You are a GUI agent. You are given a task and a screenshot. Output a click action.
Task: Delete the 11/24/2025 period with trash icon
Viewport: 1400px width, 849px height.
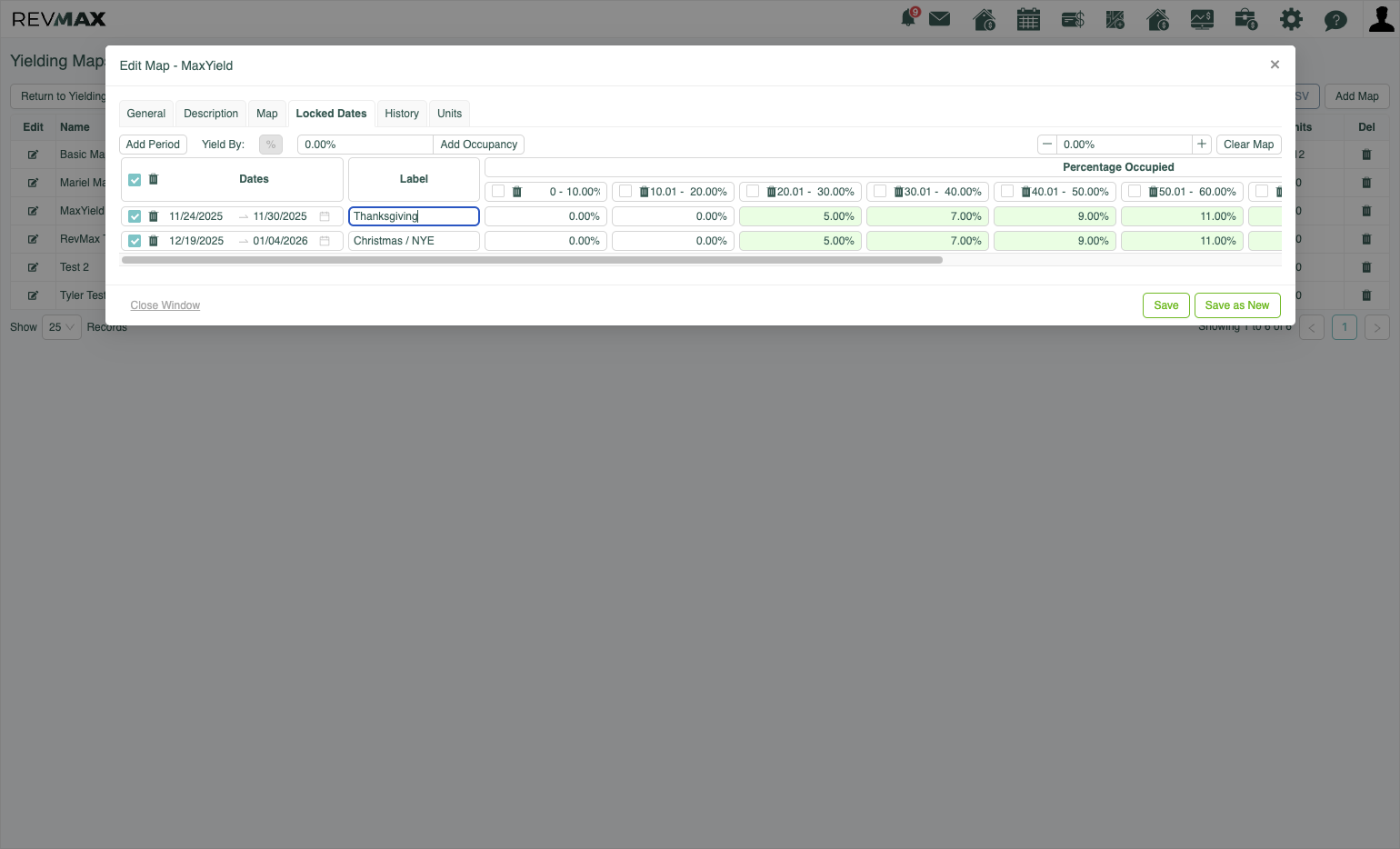[x=154, y=216]
